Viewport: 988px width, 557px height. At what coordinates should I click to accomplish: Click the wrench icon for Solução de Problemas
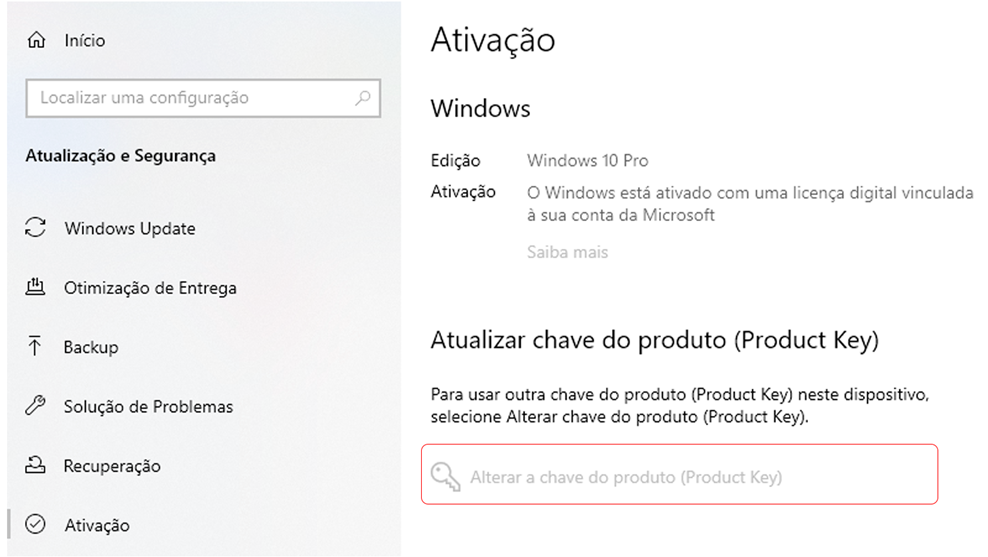pos(35,406)
